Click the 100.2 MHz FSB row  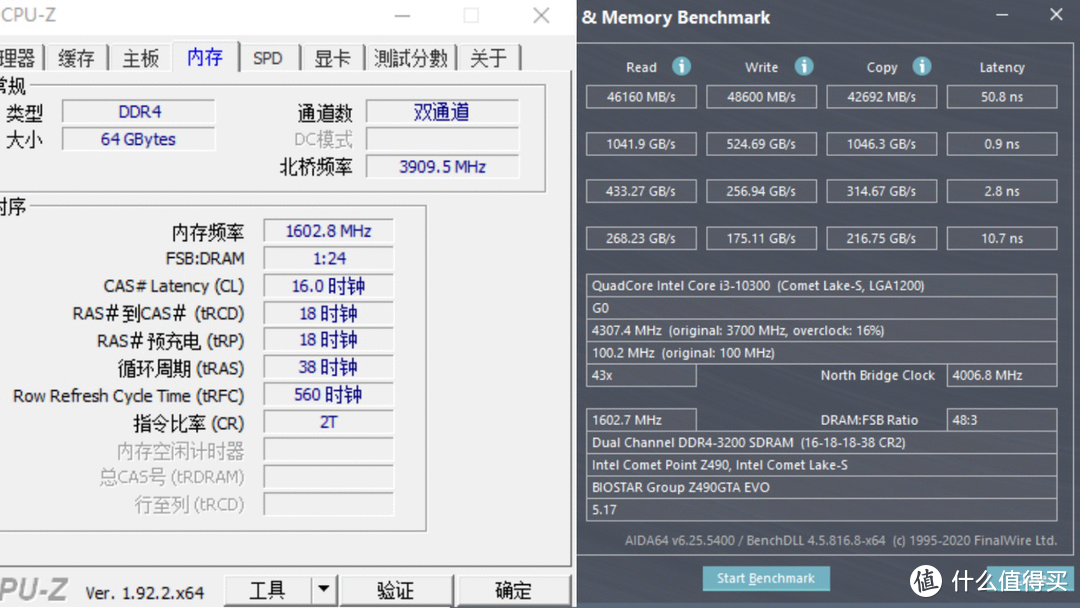coord(822,353)
